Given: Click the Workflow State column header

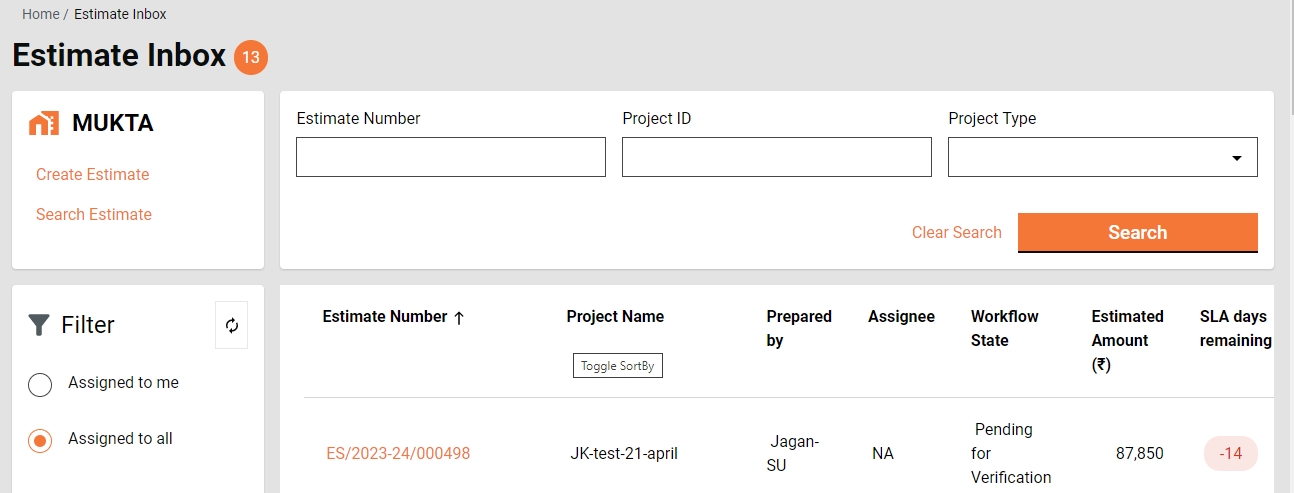Looking at the screenshot, I should (x=1004, y=328).
